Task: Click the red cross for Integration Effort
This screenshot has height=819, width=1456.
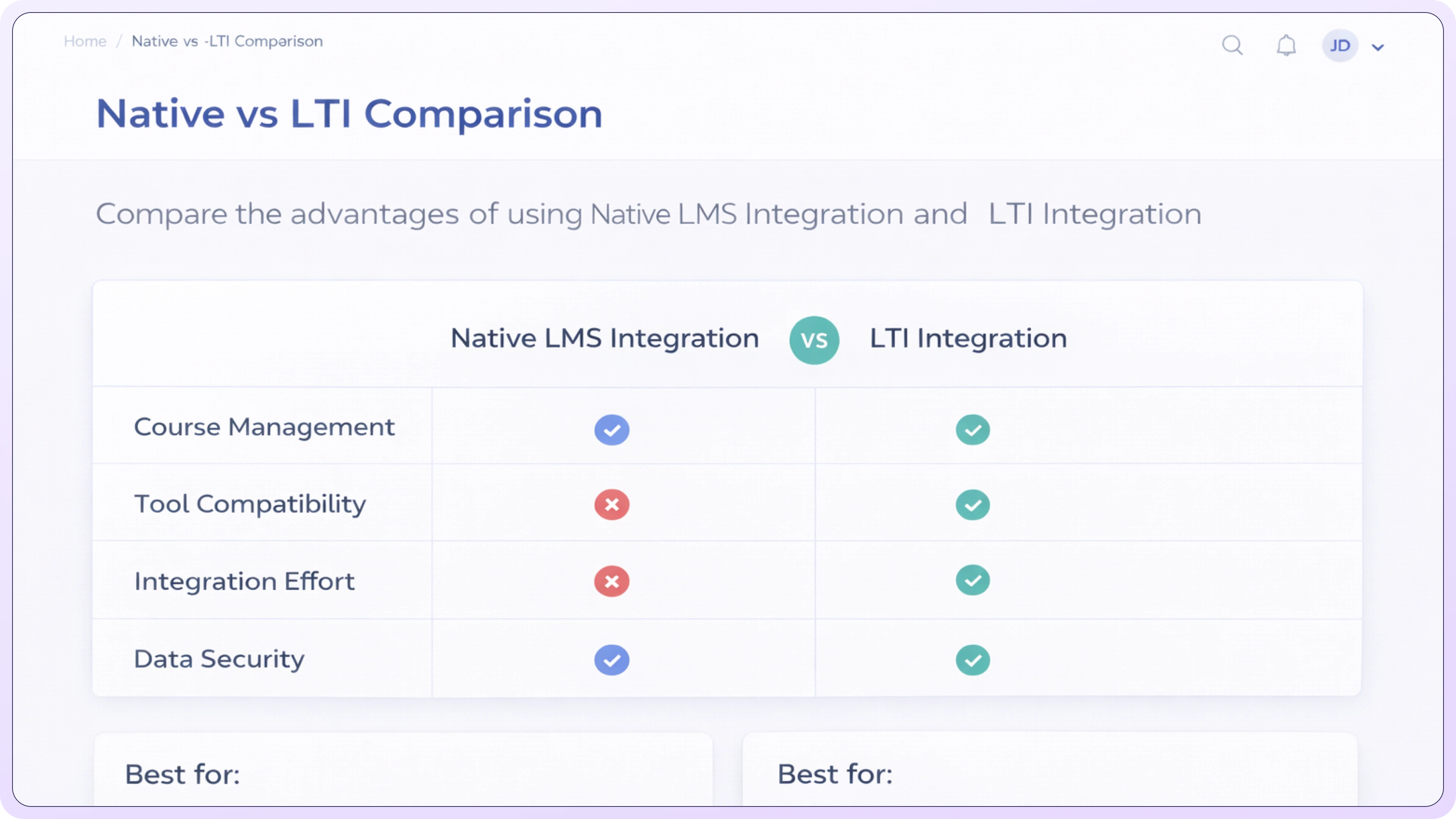Action: click(612, 581)
